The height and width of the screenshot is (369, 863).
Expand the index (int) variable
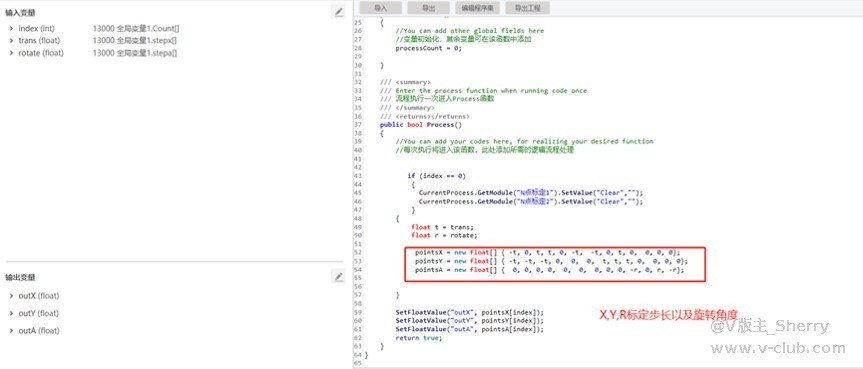[x=12, y=28]
